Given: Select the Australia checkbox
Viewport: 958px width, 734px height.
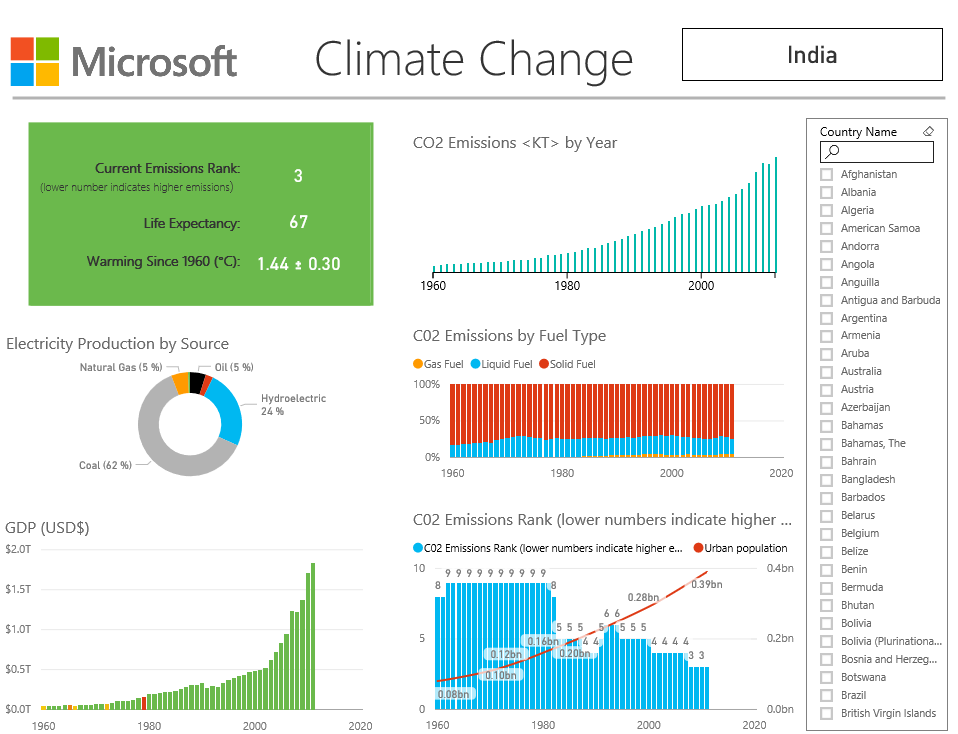Looking at the screenshot, I should pyautogui.click(x=826, y=371).
